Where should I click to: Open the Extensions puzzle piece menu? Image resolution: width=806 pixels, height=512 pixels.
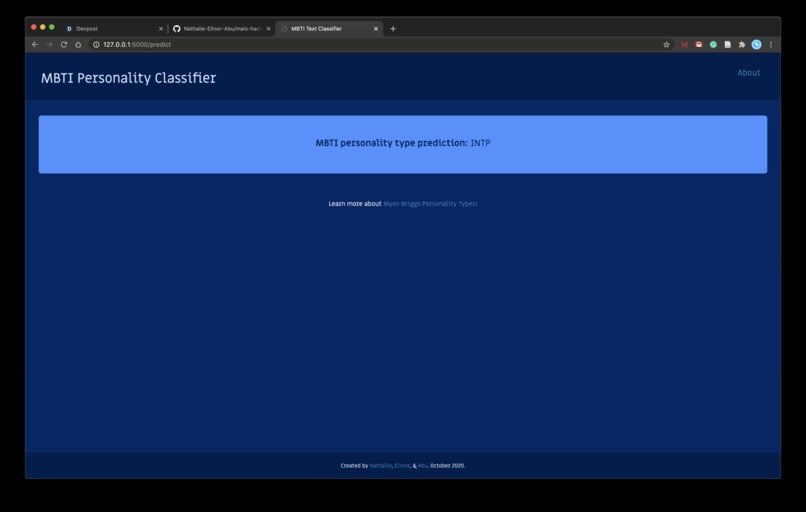(x=742, y=45)
